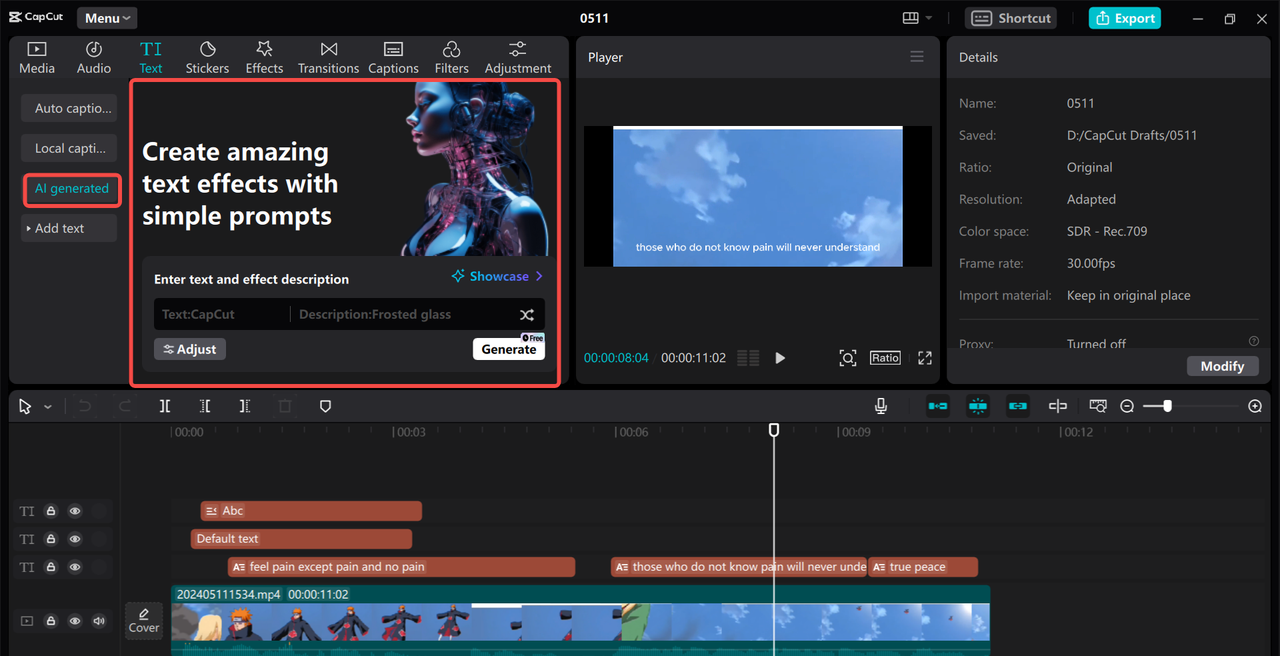Open the Shortcut panel
The width and height of the screenshot is (1280, 656).
click(x=1012, y=18)
